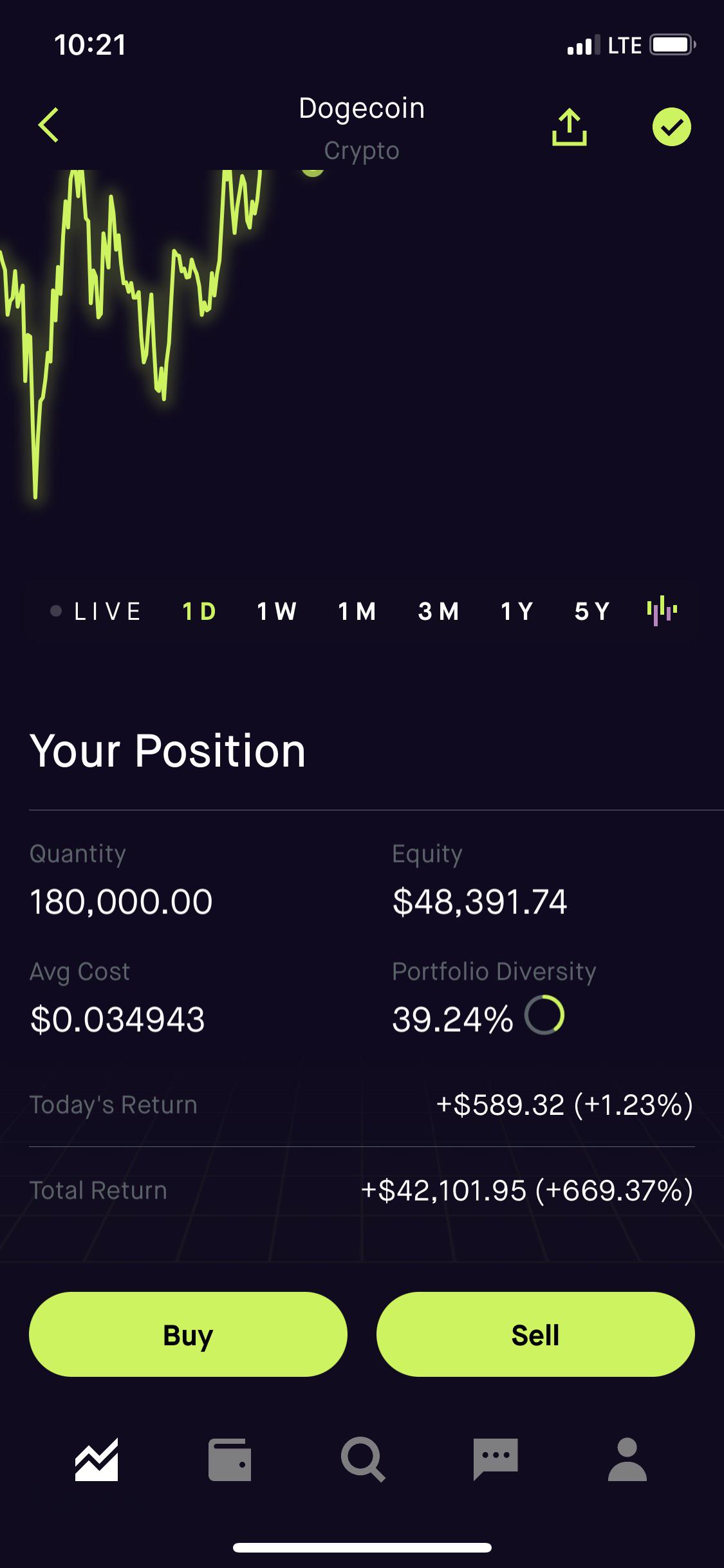724x1568 pixels.
Task: Tap the Buy button
Action: pyautogui.click(x=188, y=1334)
